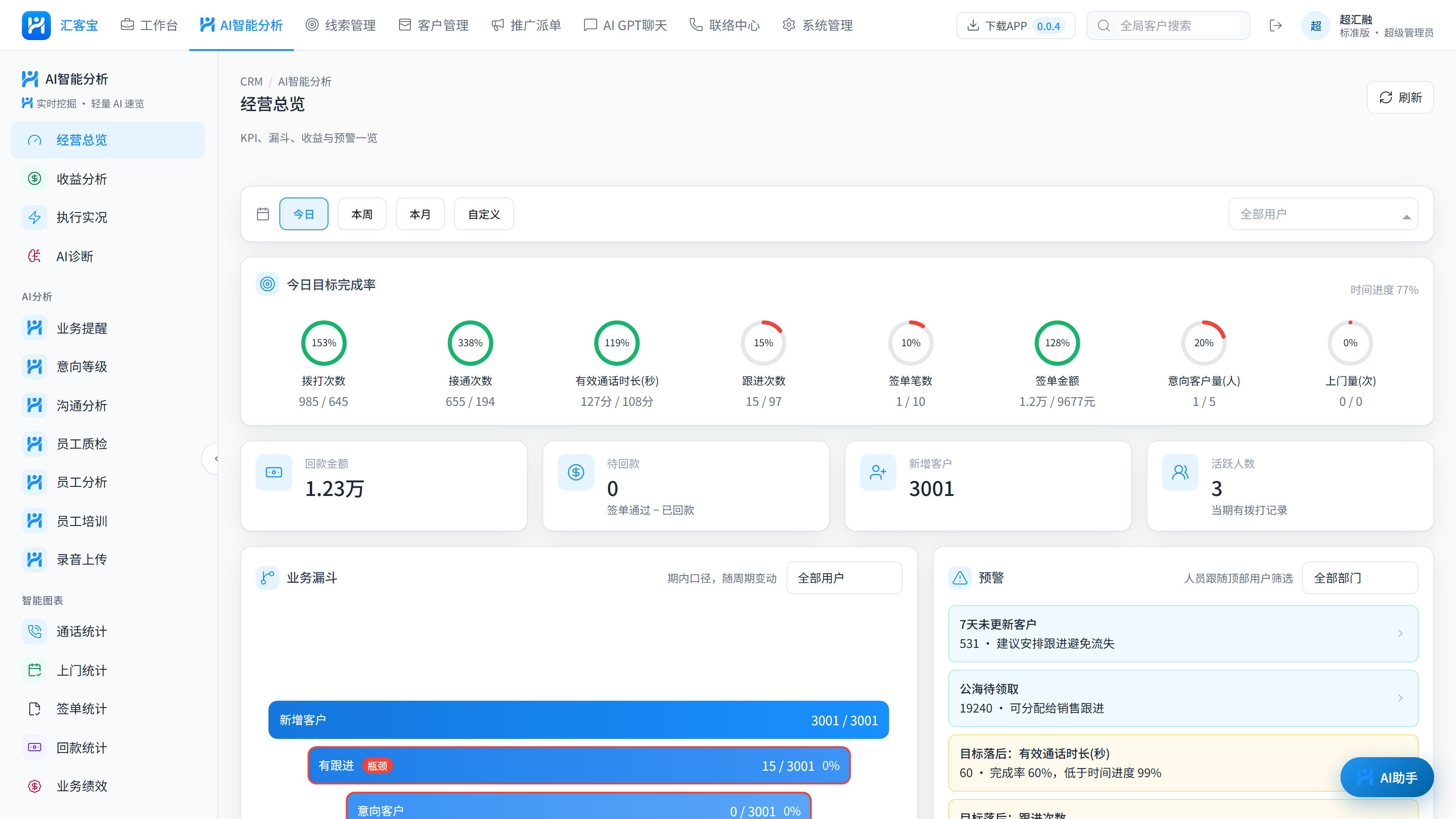Click the 刷新 refresh button

(1400, 97)
